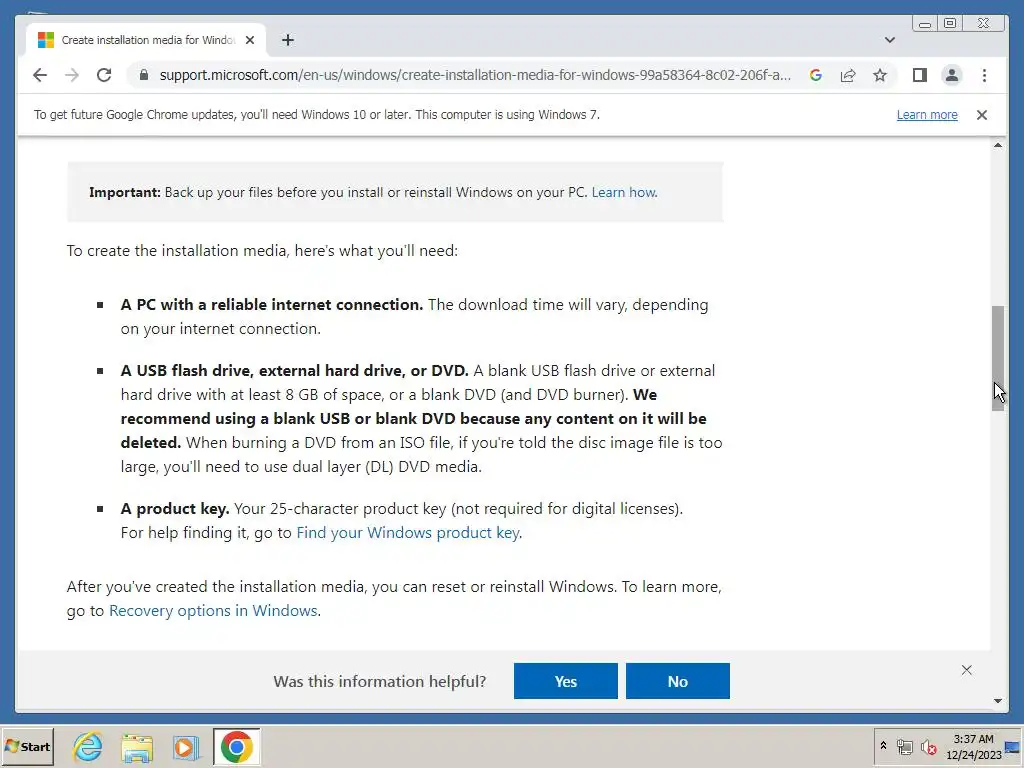The image size is (1024, 768).
Task: Open the Windows Start menu
Action: [x=27, y=746]
